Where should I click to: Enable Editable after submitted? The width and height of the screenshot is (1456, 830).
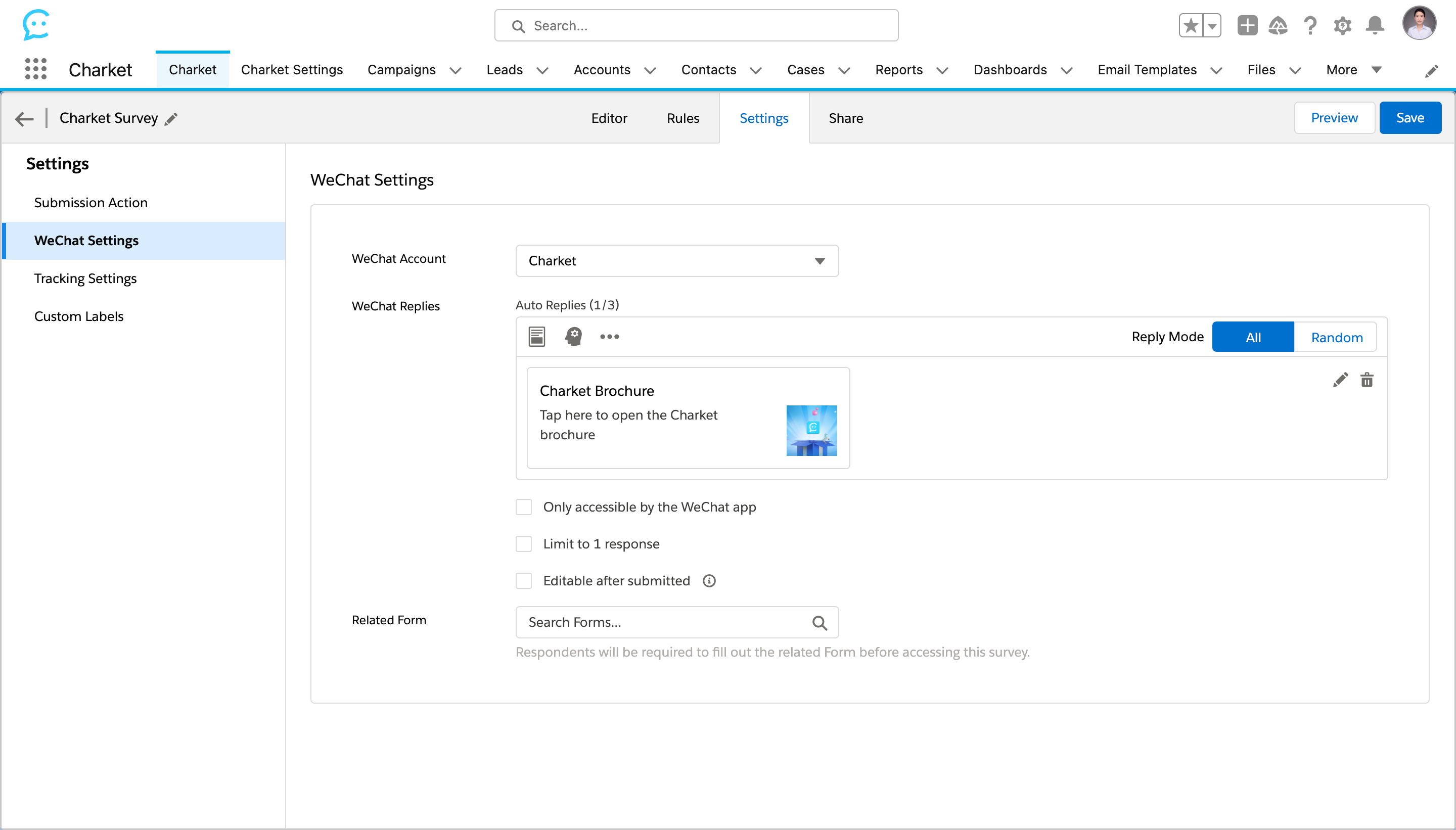tap(523, 581)
